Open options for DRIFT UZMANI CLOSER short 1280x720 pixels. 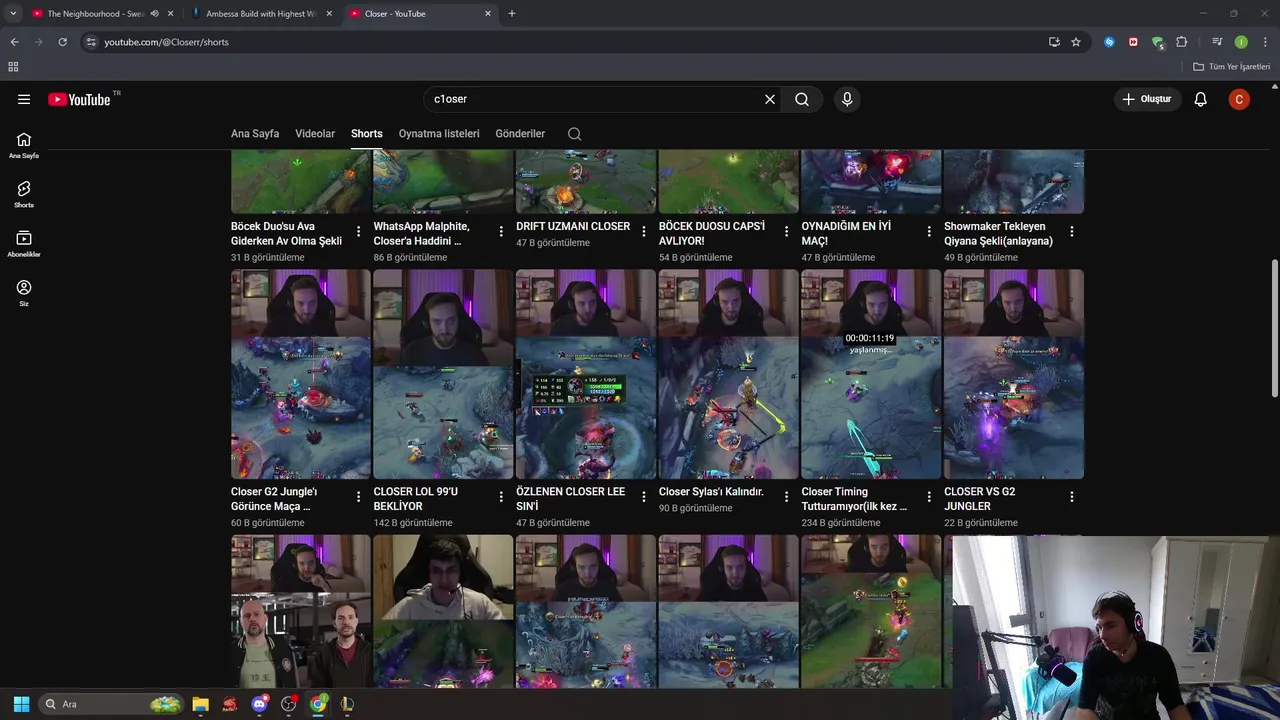(644, 232)
